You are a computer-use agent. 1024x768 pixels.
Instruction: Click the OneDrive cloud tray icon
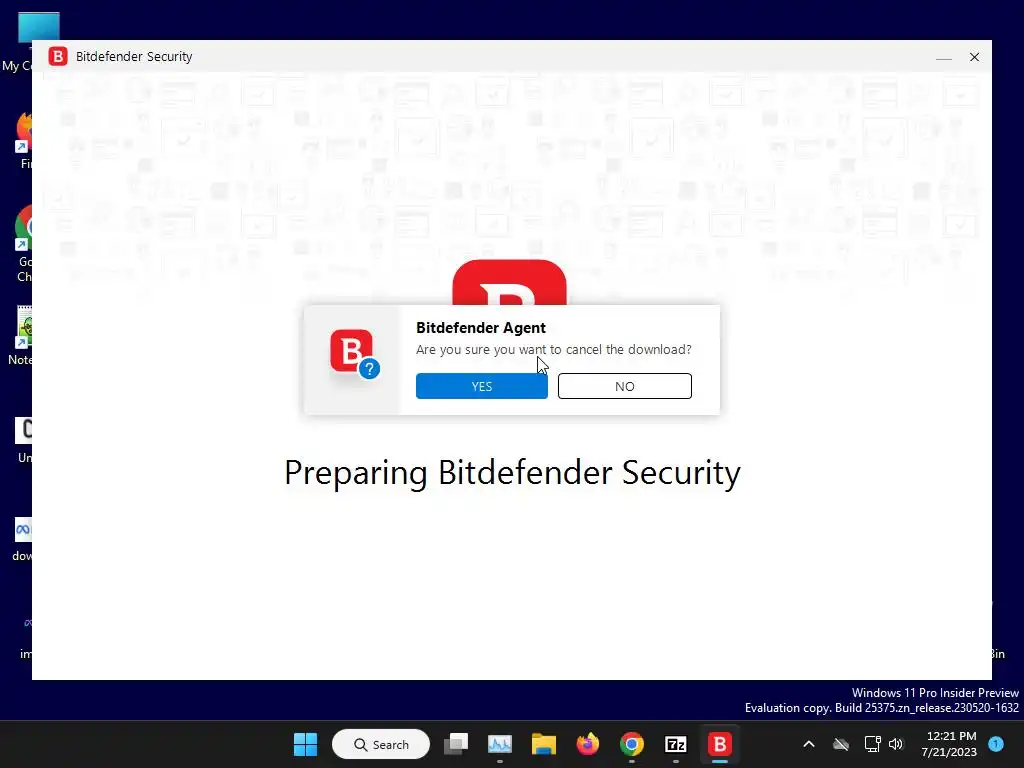tap(840, 744)
